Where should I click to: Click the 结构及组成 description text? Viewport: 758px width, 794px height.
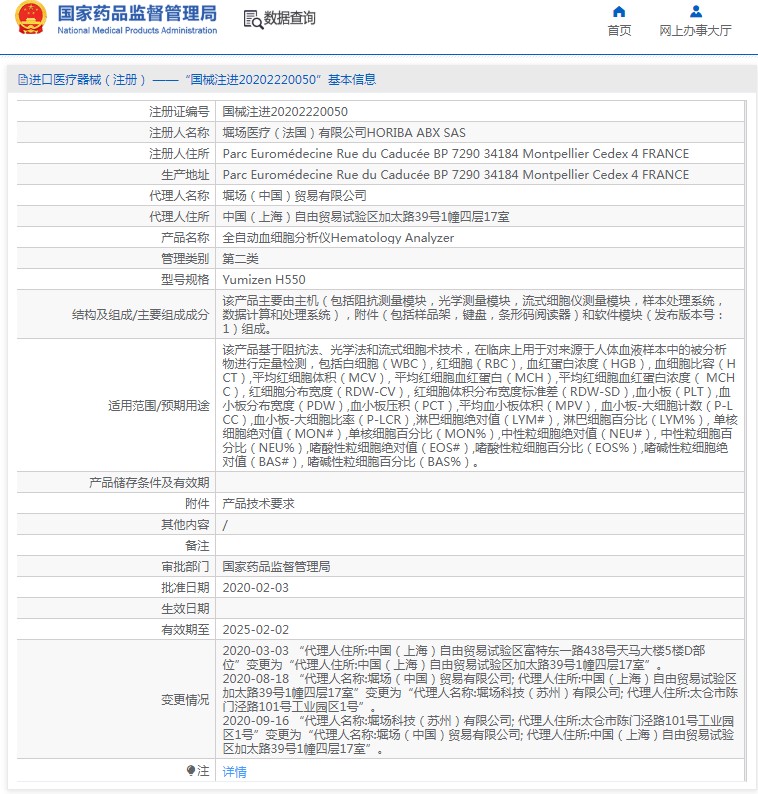click(474, 314)
